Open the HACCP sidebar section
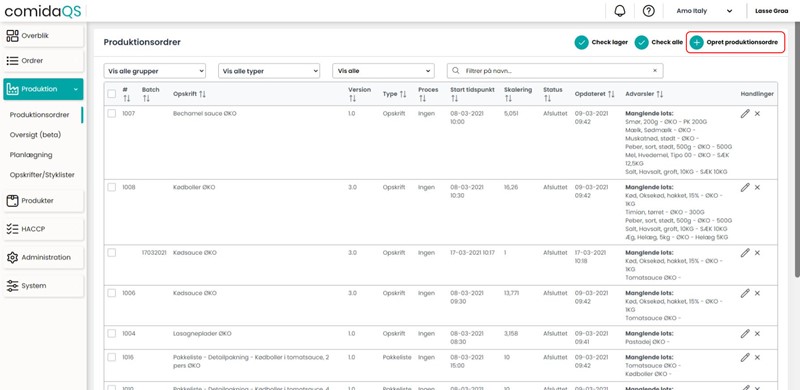 (43, 229)
